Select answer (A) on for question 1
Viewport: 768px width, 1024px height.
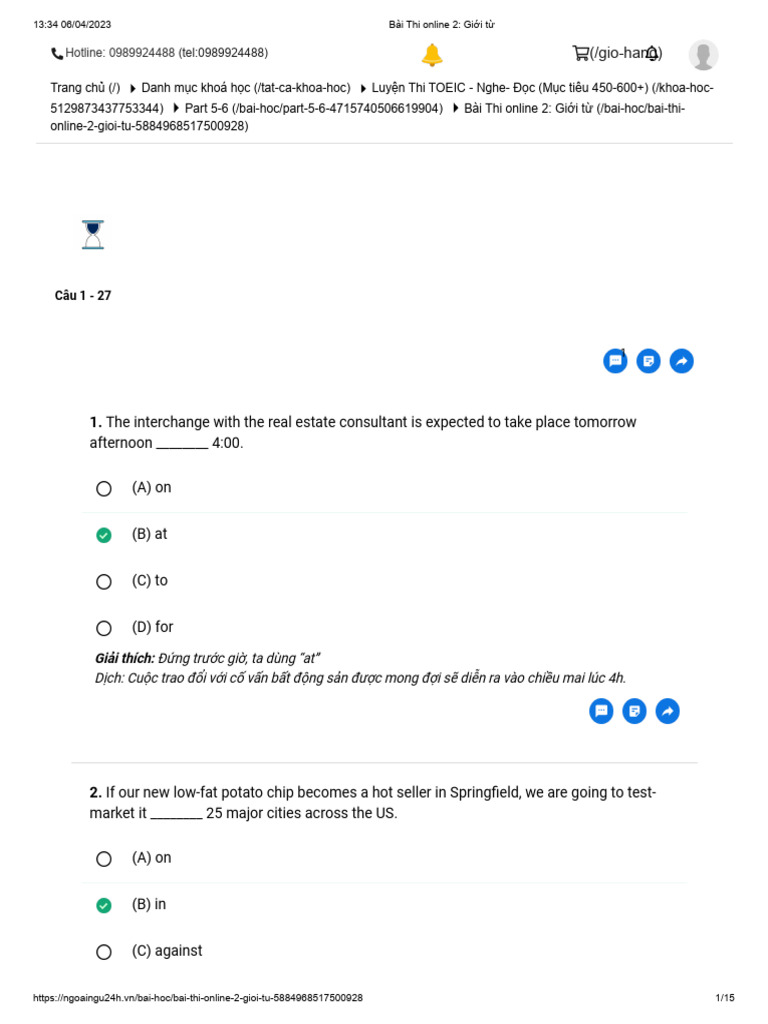[104, 488]
